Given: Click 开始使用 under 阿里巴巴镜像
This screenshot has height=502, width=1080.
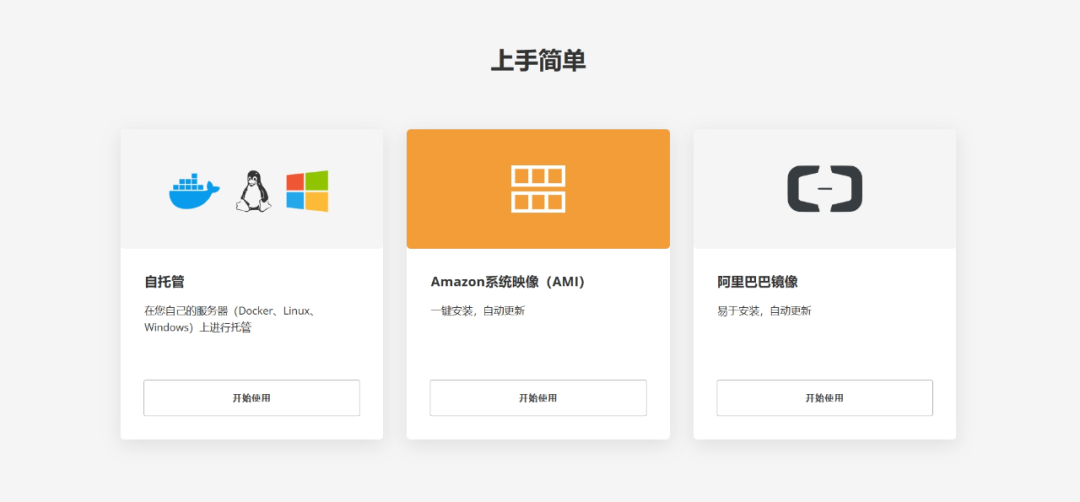Looking at the screenshot, I should (824, 398).
